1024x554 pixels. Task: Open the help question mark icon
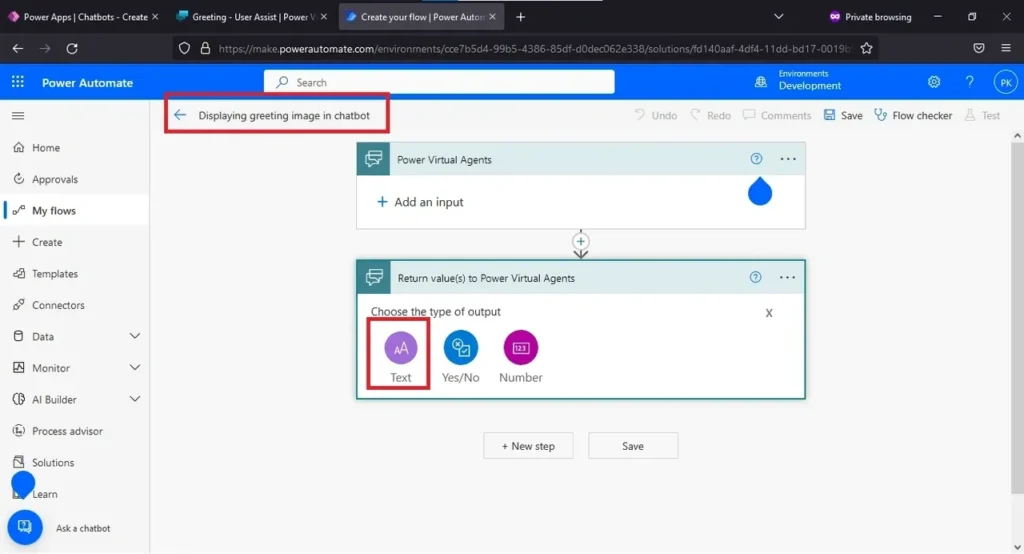pos(969,82)
